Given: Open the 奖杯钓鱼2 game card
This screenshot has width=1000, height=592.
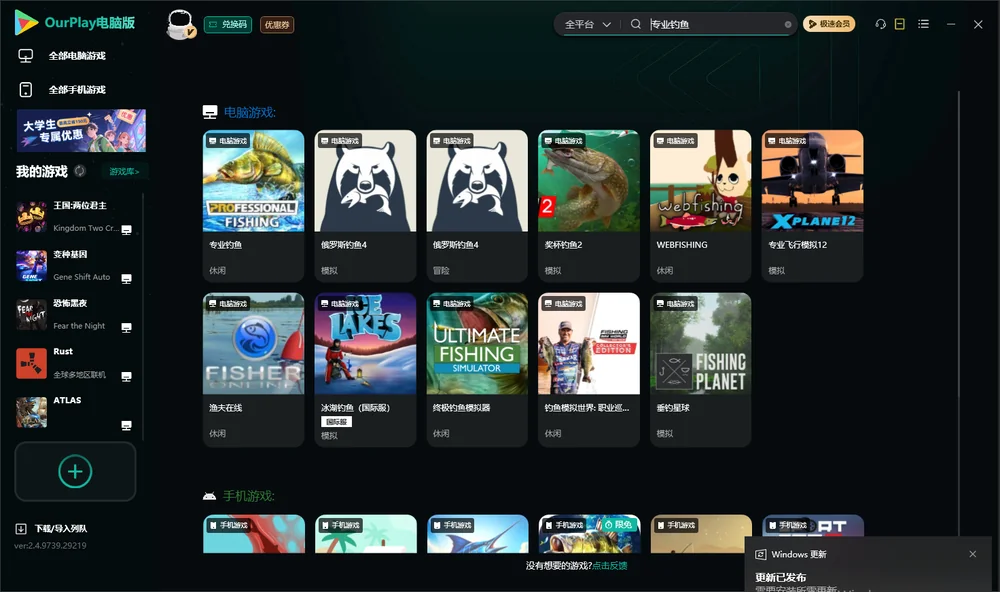Looking at the screenshot, I should pyautogui.click(x=589, y=205).
